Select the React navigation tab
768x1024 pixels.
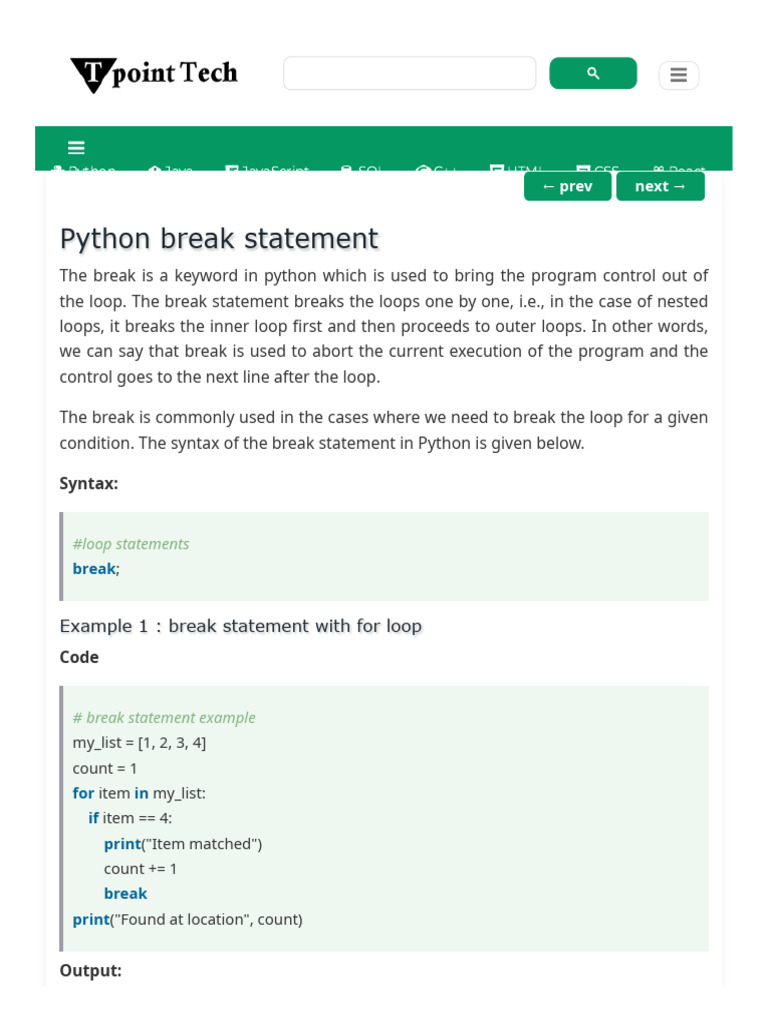pyautogui.click(x=678, y=169)
